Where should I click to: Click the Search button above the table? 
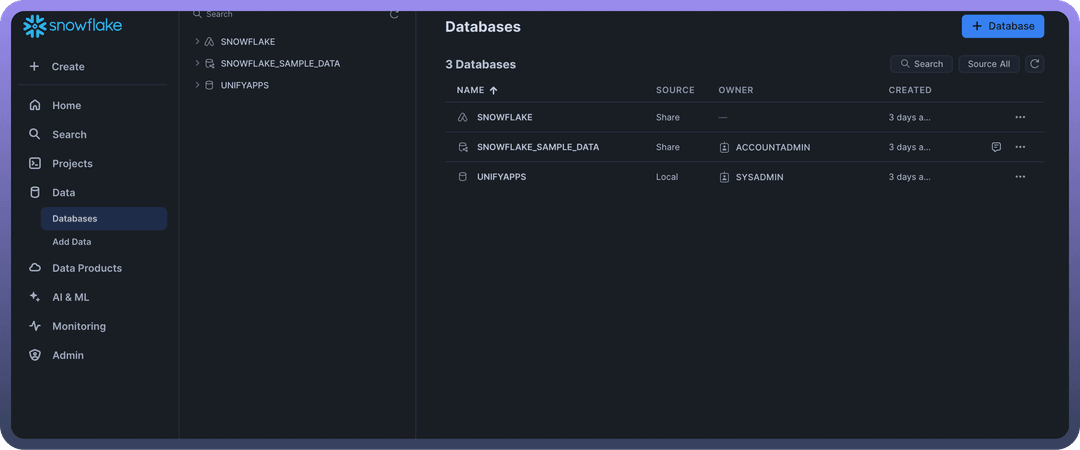point(921,64)
